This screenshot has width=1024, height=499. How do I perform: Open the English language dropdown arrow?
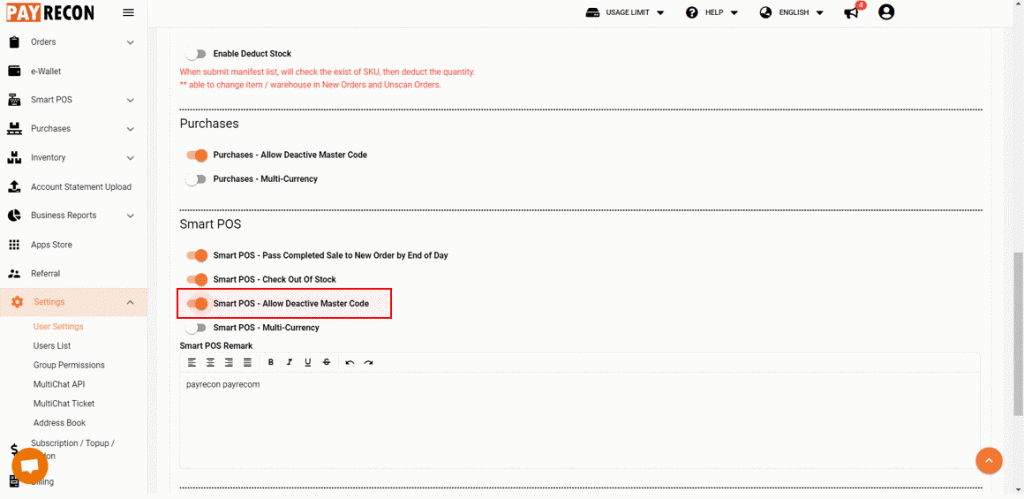(820, 12)
